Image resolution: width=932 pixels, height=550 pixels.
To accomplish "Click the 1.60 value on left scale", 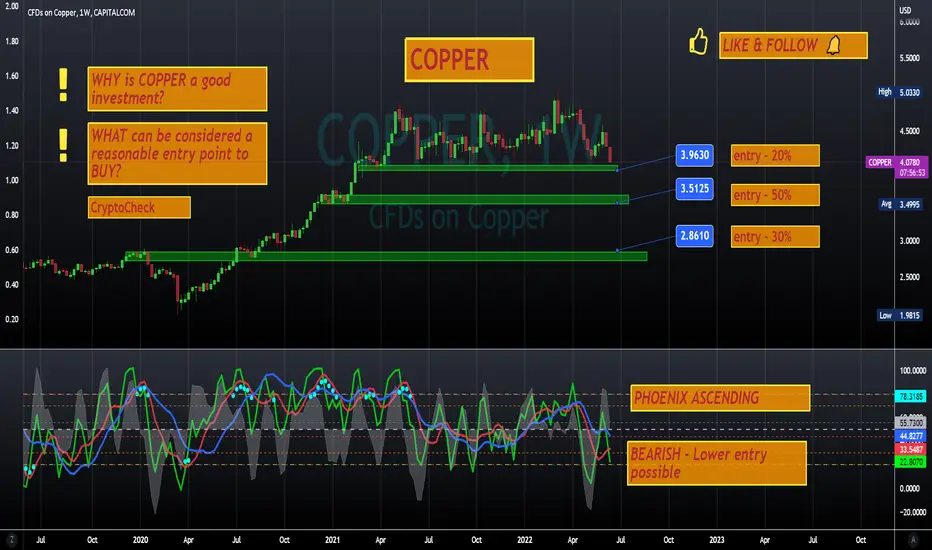I will (11, 76).
